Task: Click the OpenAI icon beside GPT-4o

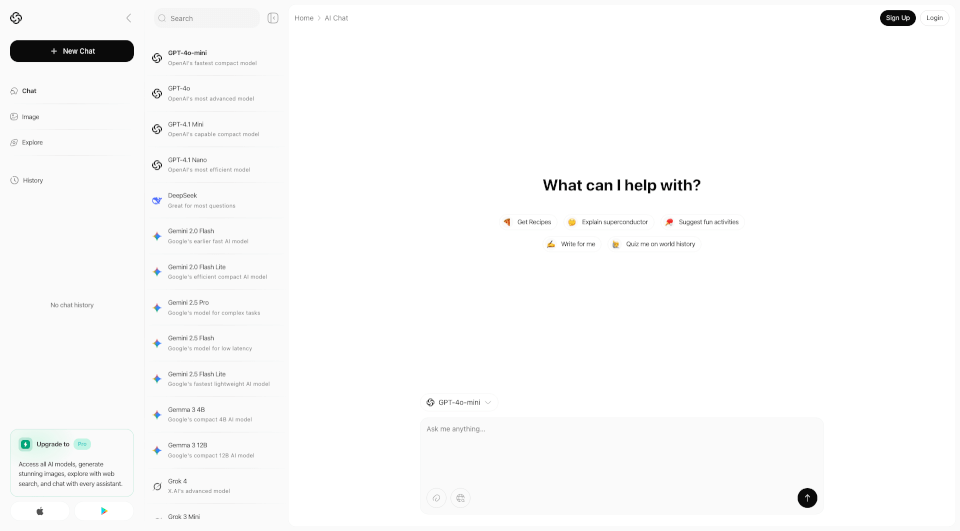Action: point(157,94)
